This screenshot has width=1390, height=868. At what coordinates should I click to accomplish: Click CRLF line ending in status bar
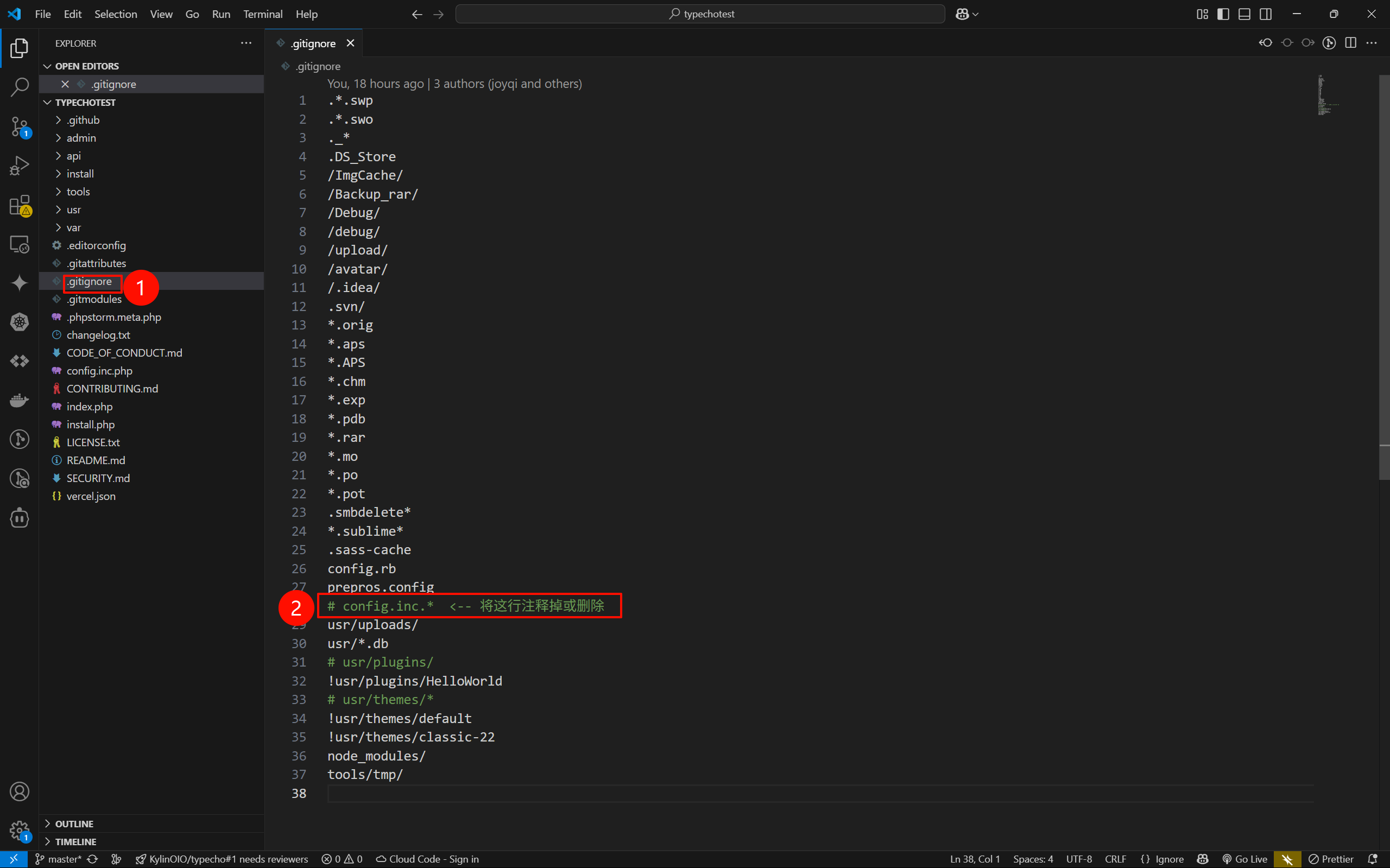tap(1115, 859)
